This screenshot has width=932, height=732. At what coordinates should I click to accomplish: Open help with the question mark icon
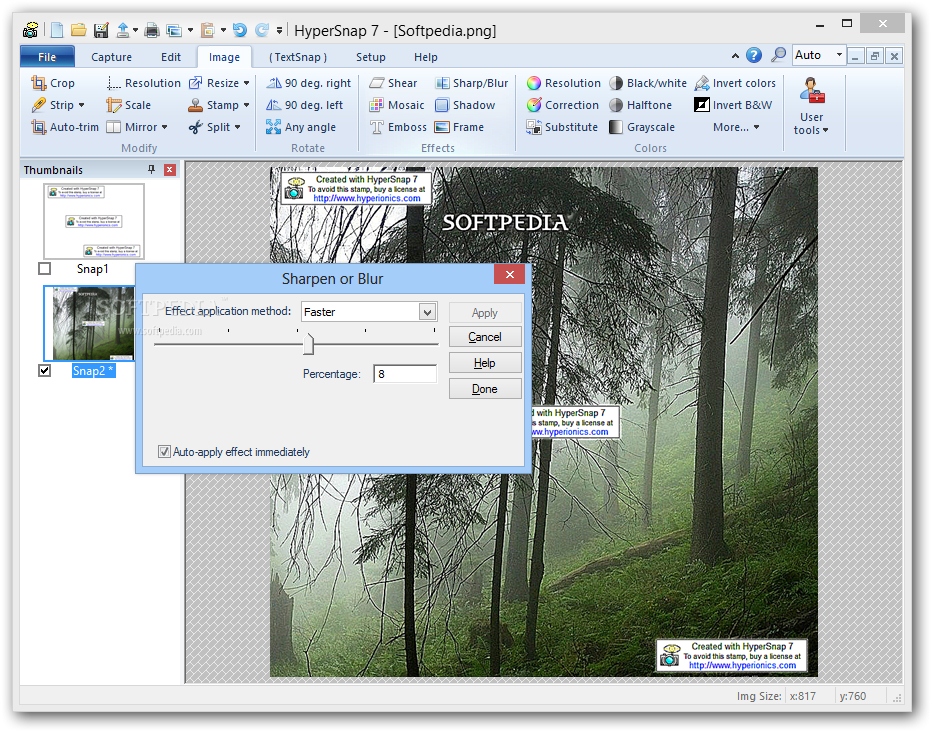[x=754, y=55]
